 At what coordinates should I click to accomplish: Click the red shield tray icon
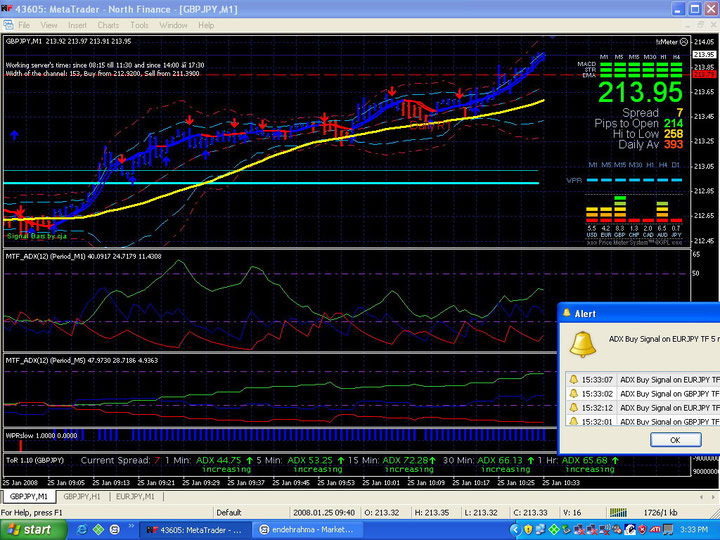pos(642,530)
